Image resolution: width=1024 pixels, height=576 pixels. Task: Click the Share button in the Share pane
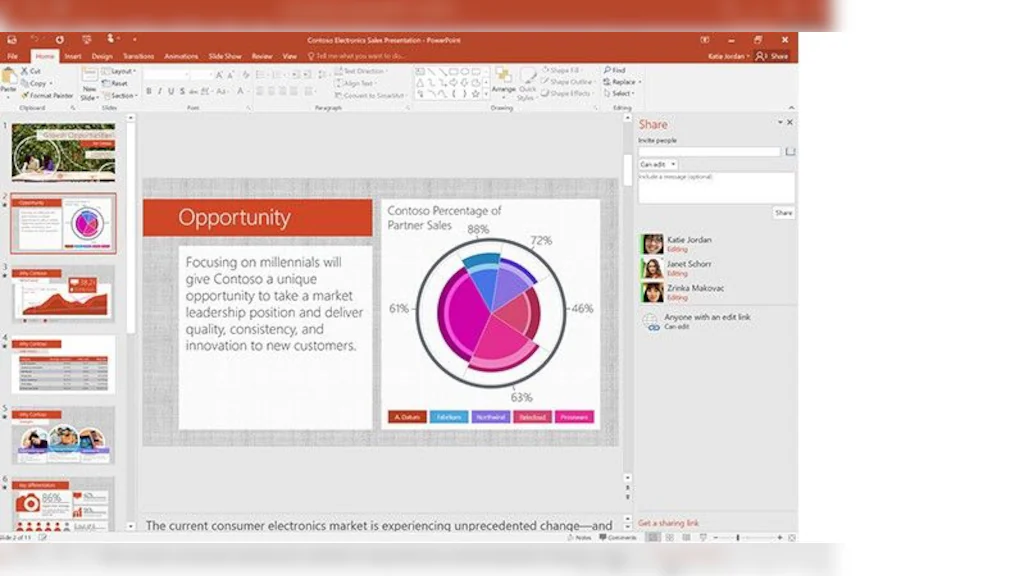(784, 213)
